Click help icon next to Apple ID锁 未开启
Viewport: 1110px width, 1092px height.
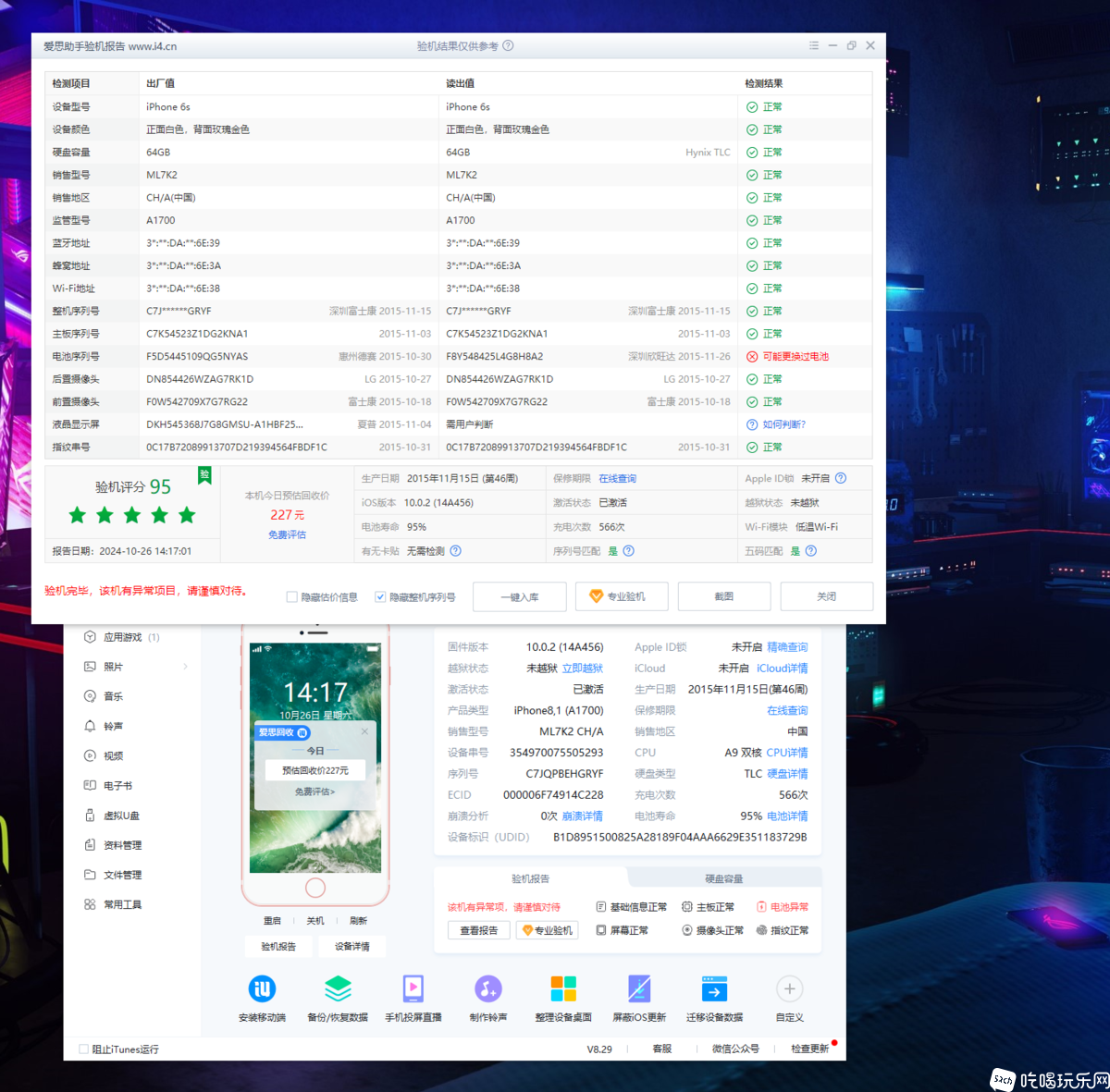coord(841,478)
